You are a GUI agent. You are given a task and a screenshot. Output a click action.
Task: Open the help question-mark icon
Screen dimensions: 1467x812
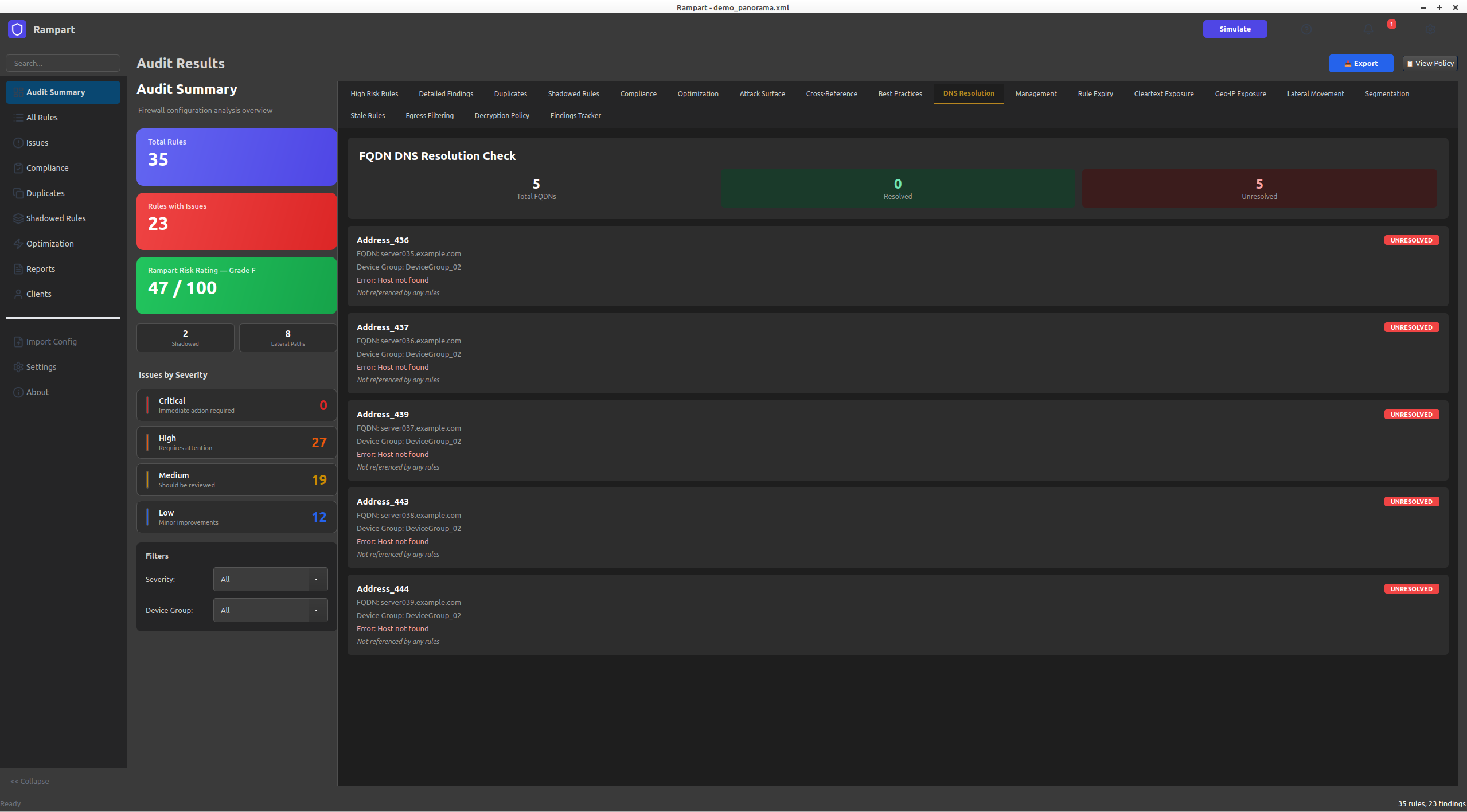(1307, 29)
